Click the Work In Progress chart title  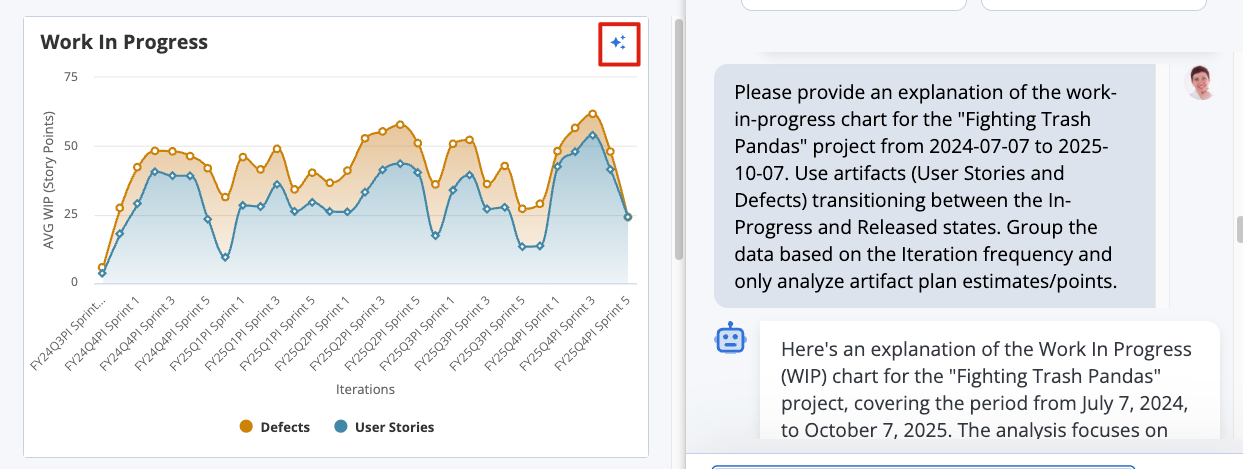(x=124, y=42)
